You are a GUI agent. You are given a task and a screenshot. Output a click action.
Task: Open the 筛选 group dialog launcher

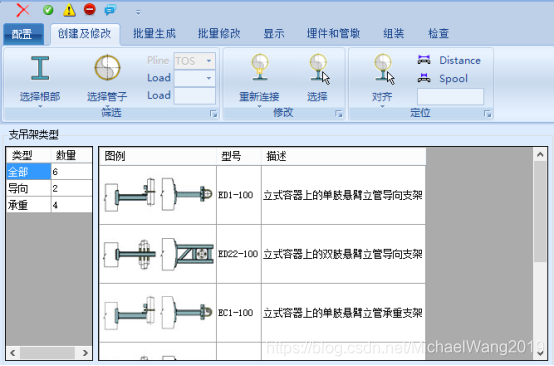tap(213, 113)
